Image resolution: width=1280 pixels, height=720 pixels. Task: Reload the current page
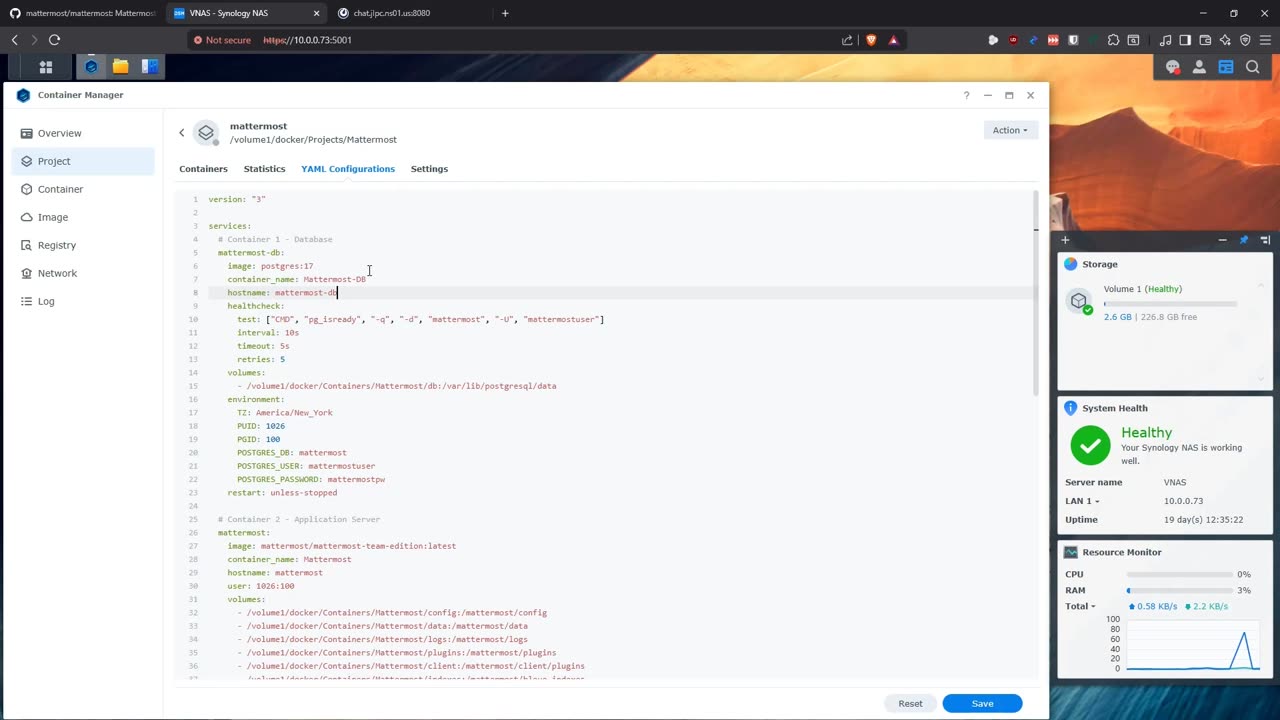[54, 40]
